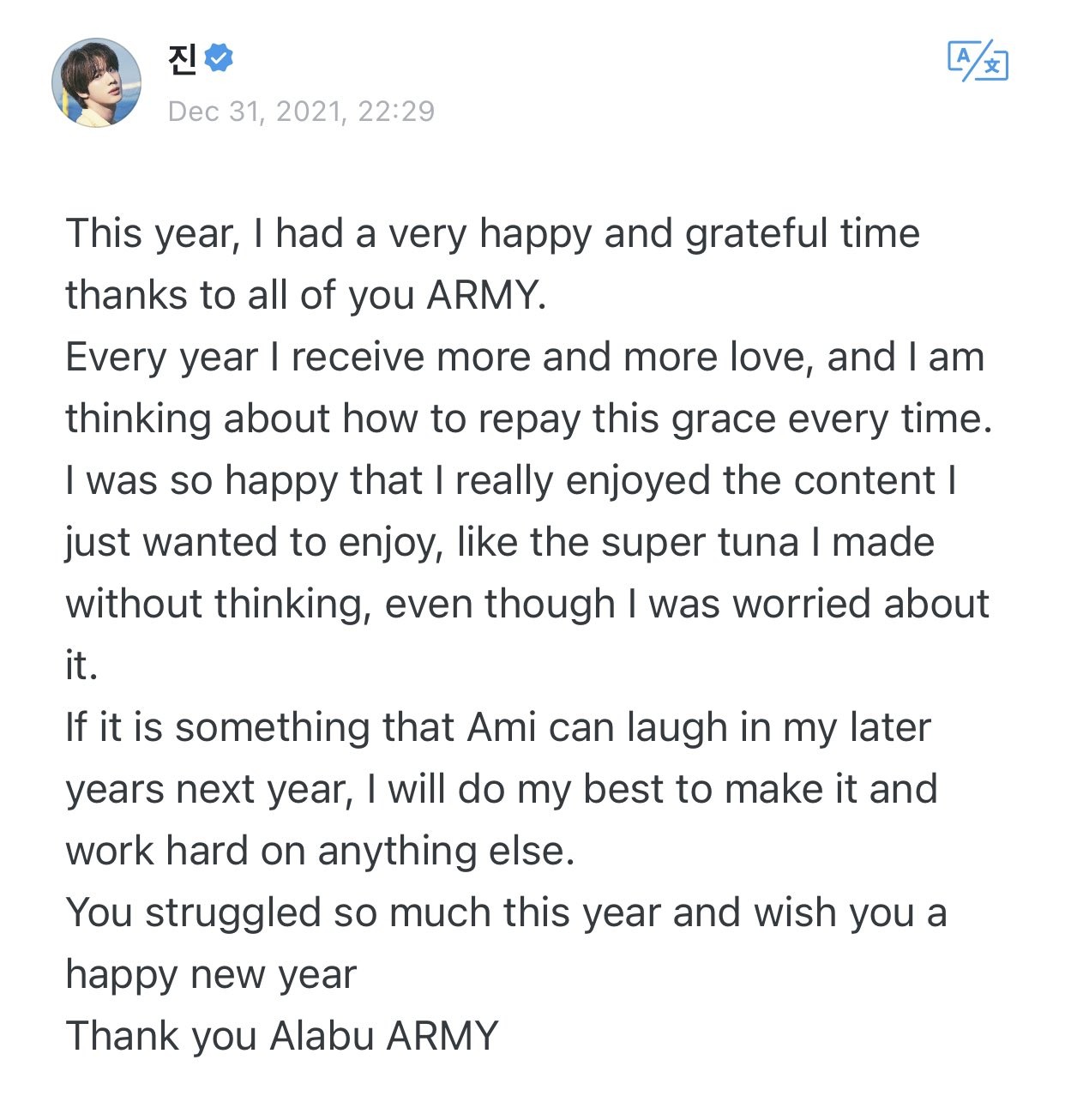Click the line starting "This year, I had"

pyautogui.click(x=492, y=233)
